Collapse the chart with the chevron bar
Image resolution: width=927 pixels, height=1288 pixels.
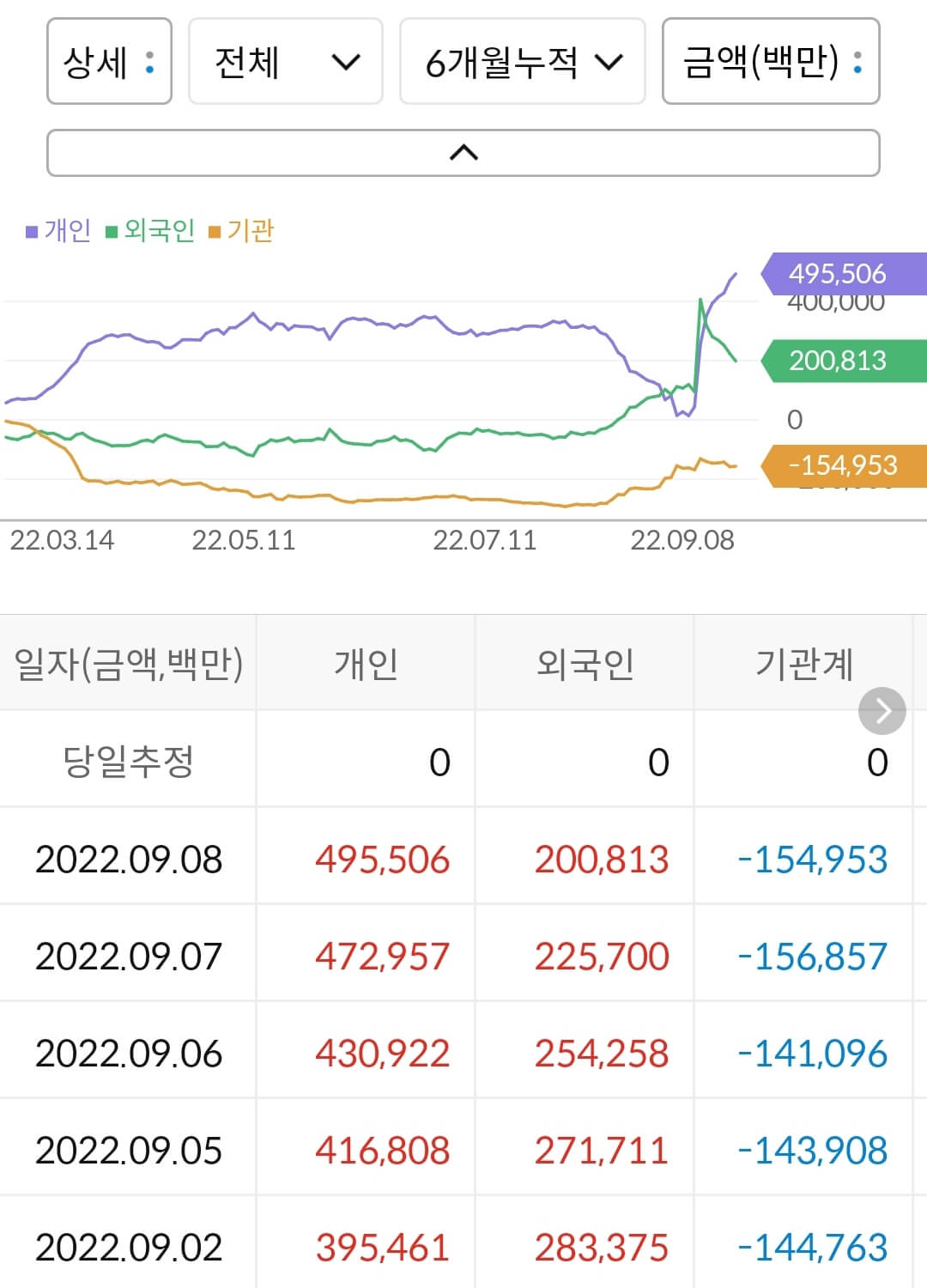click(x=463, y=153)
